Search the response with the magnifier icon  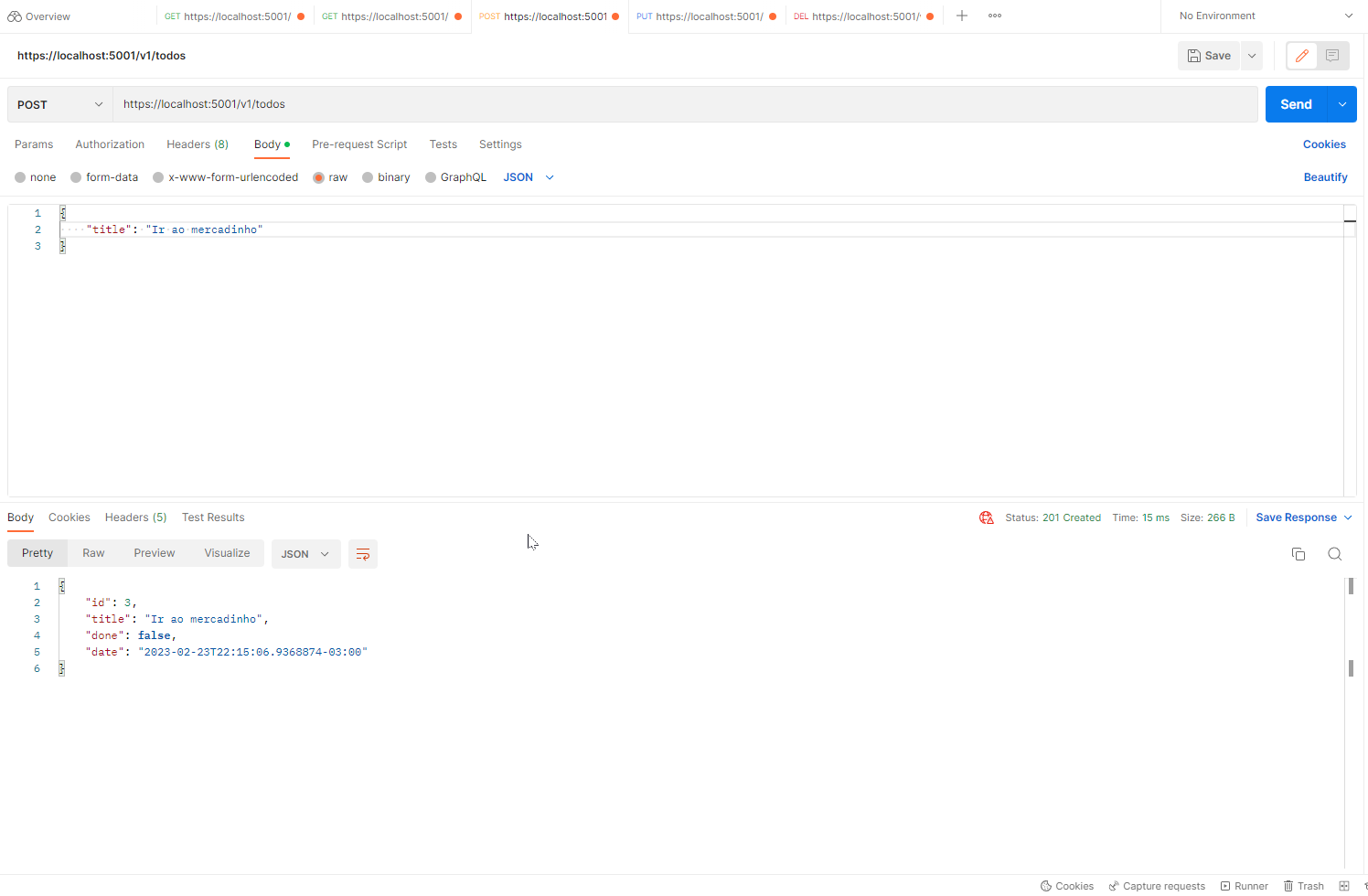(x=1335, y=554)
